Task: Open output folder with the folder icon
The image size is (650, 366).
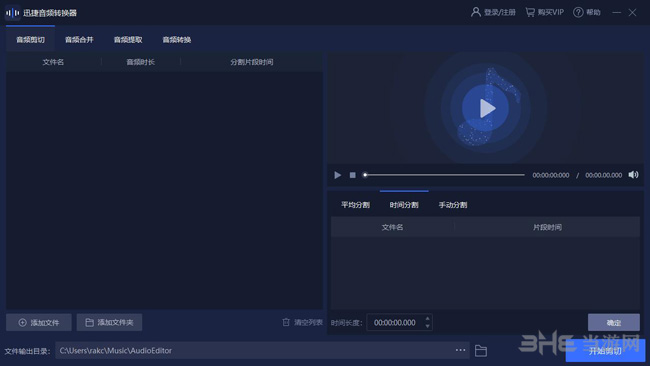Action: [481, 351]
